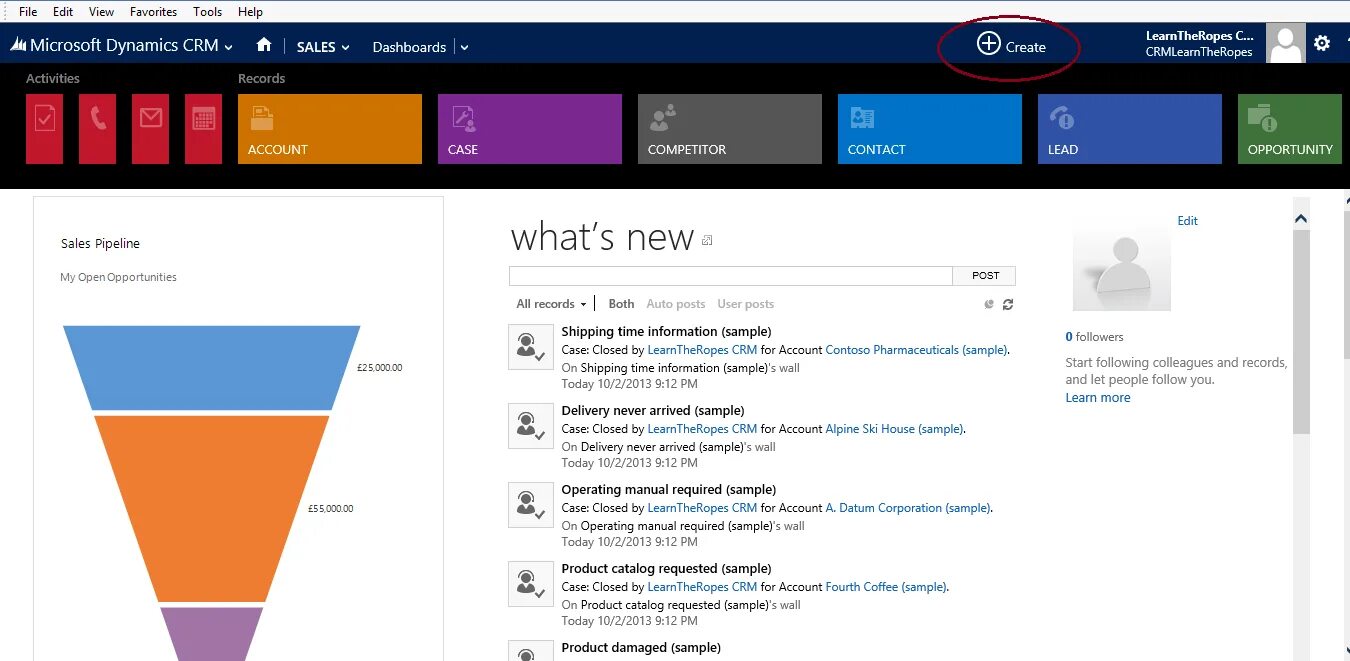Click Product damaged (sample) title
Viewport: 1350px width, 661px height.
641,647
